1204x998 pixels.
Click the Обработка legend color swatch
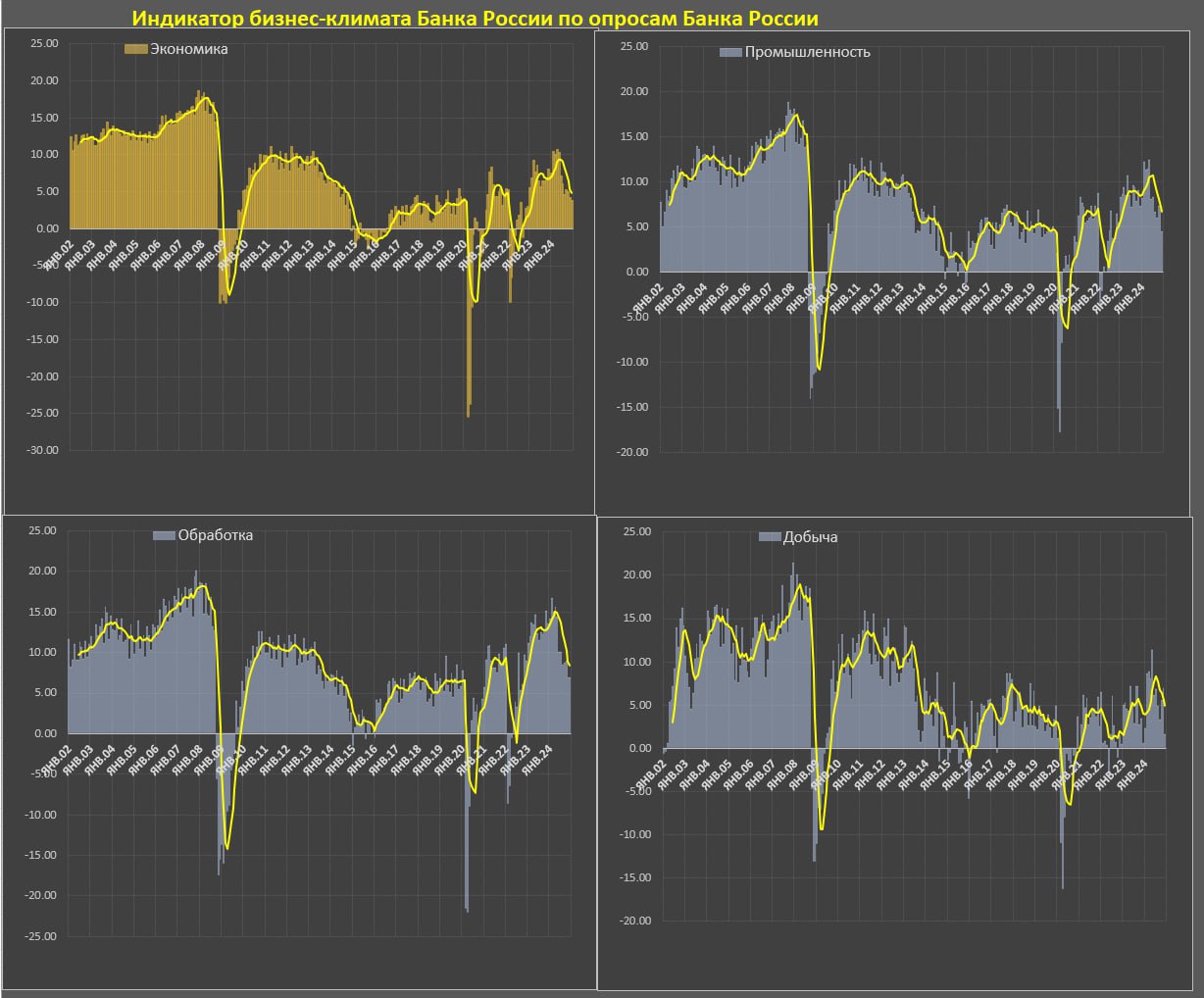(x=164, y=535)
